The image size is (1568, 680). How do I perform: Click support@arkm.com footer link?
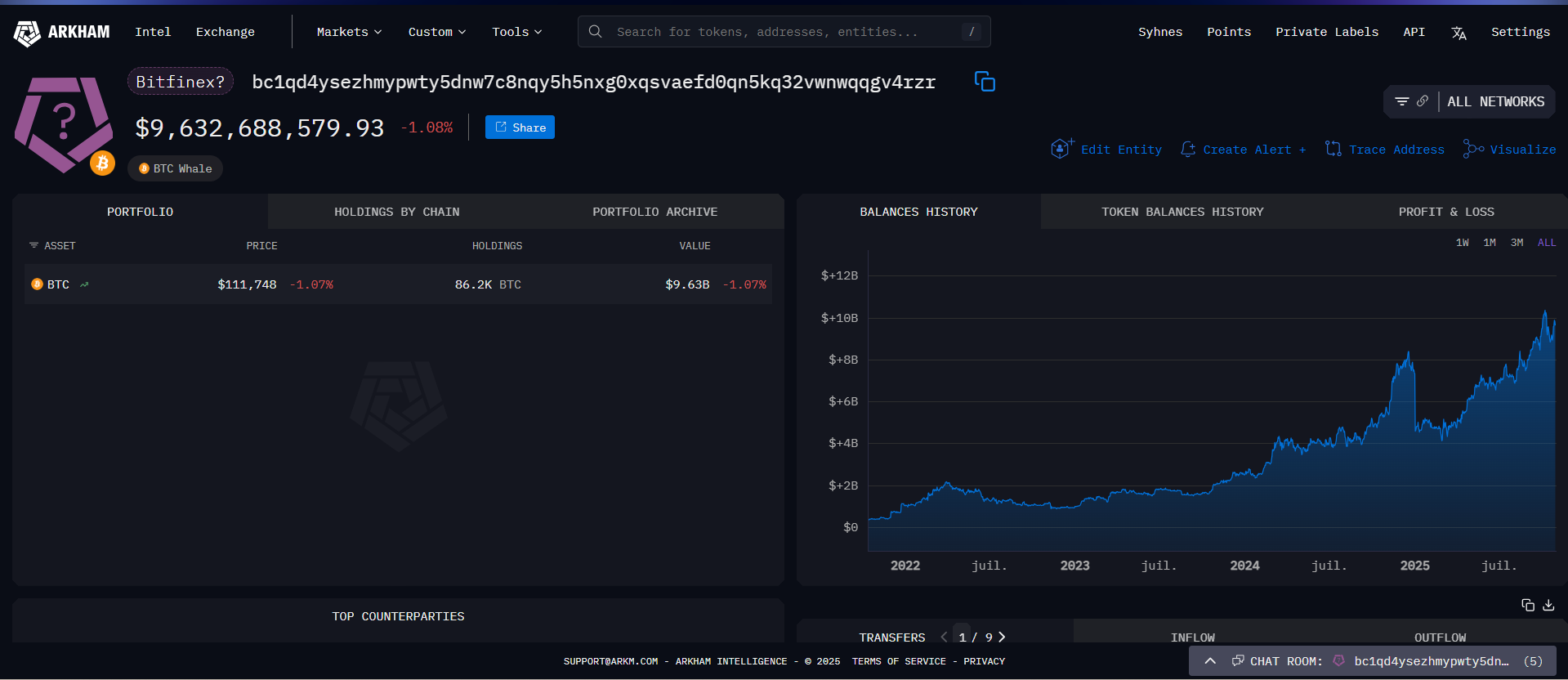pyautogui.click(x=610, y=661)
